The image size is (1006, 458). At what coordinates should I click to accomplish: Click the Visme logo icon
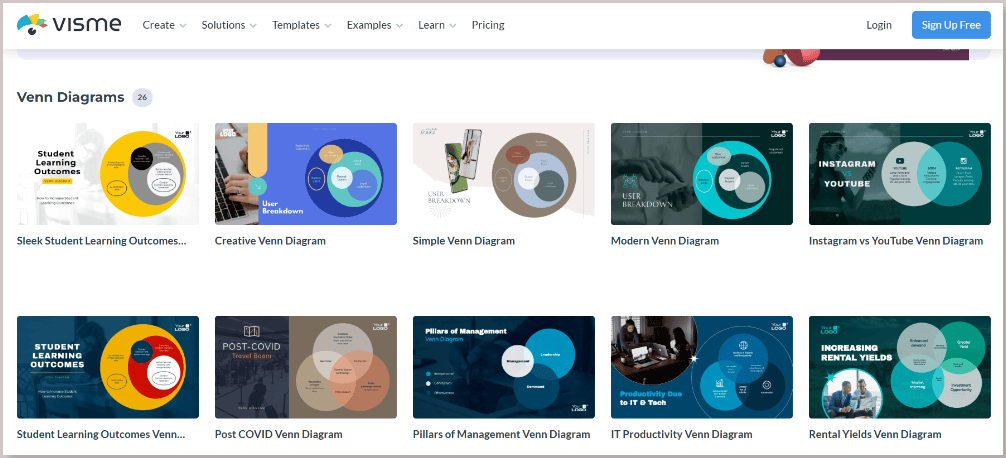point(31,24)
